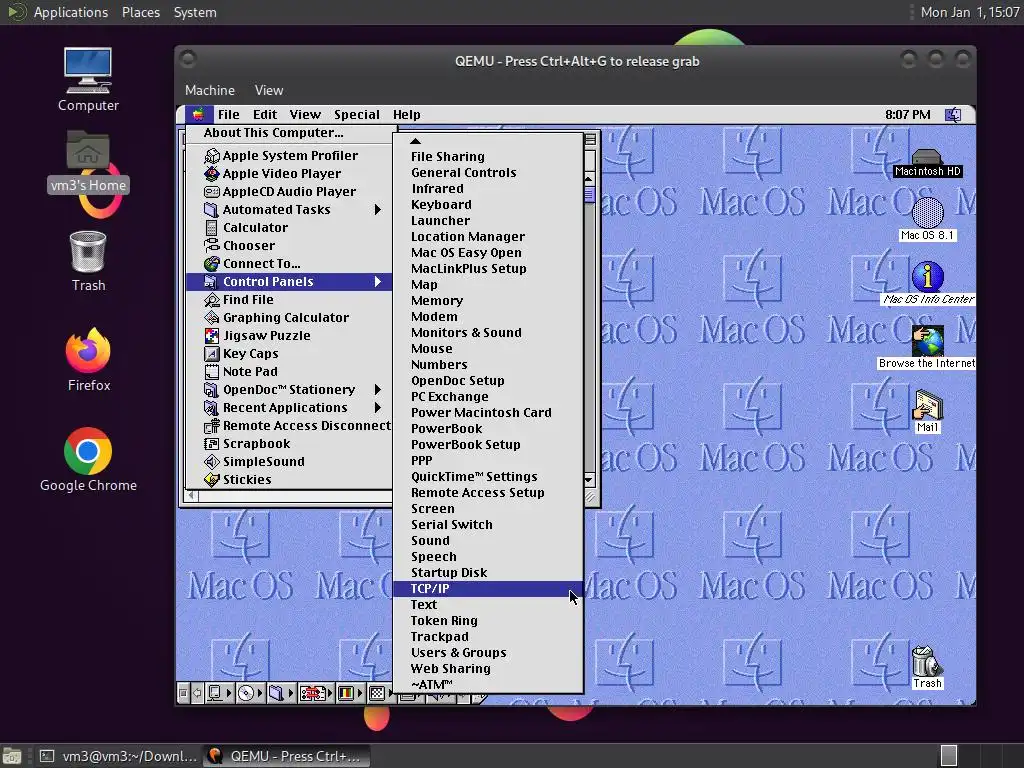Open Monitors & Sound control panel

pyautogui.click(x=488, y=332)
